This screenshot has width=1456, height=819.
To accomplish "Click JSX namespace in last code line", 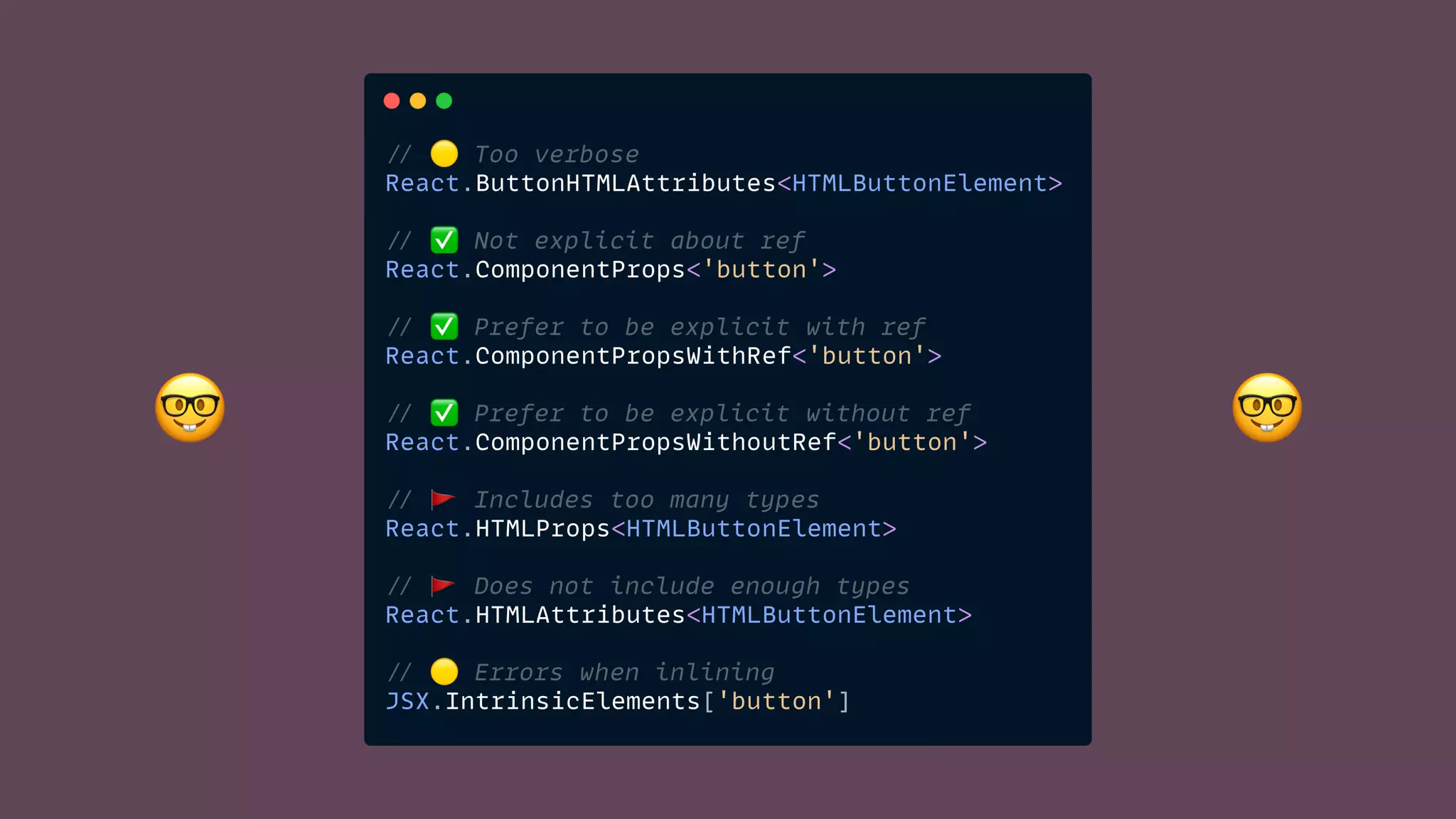I will (x=407, y=702).
